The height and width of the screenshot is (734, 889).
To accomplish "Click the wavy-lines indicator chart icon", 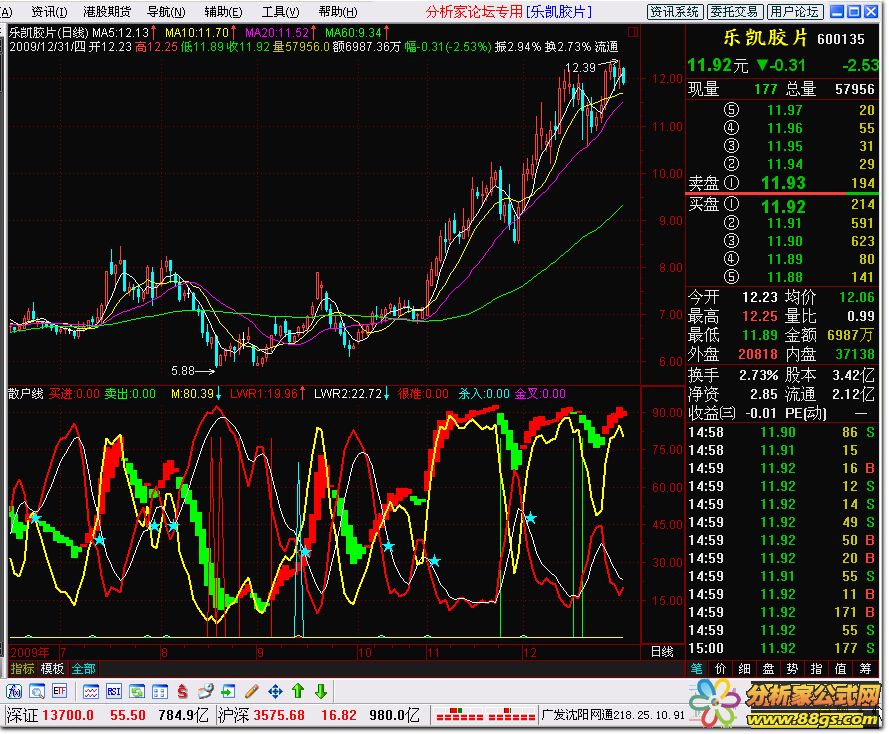I will [91, 691].
